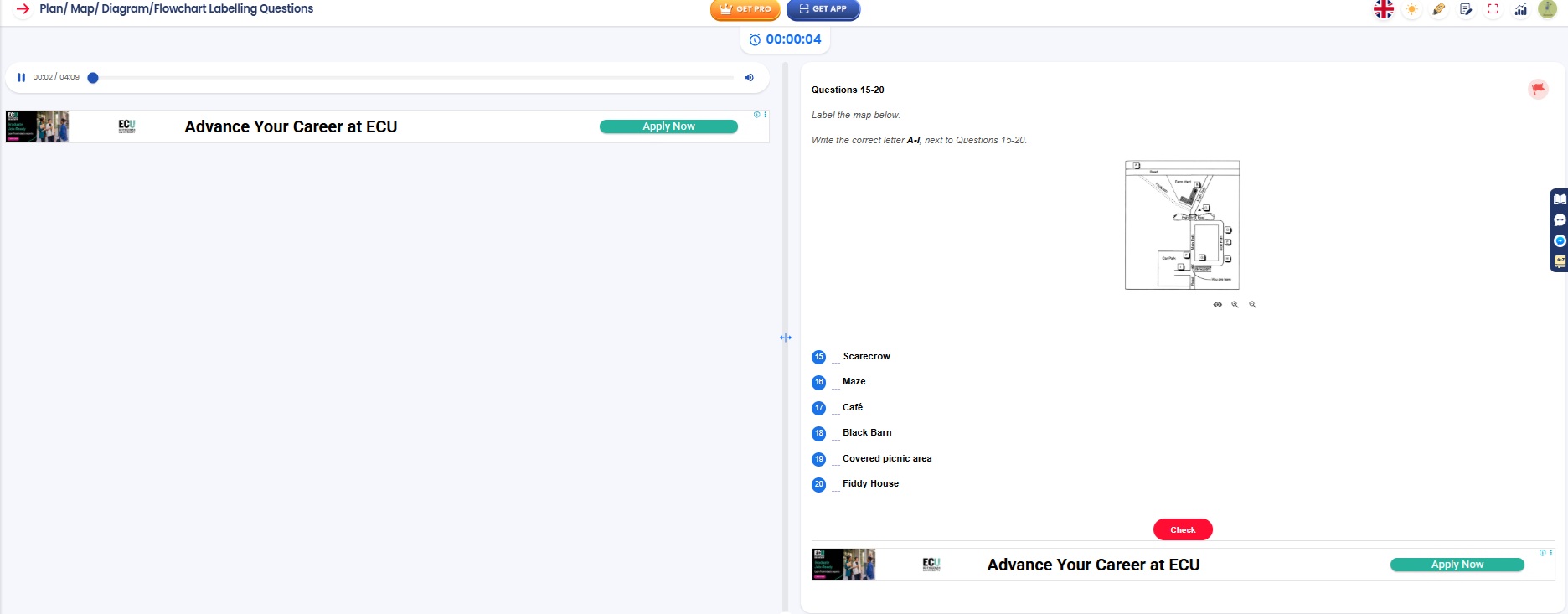1568x614 pixels.
Task: Select the highlighter marker tool
Action: tap(1439, 9)
